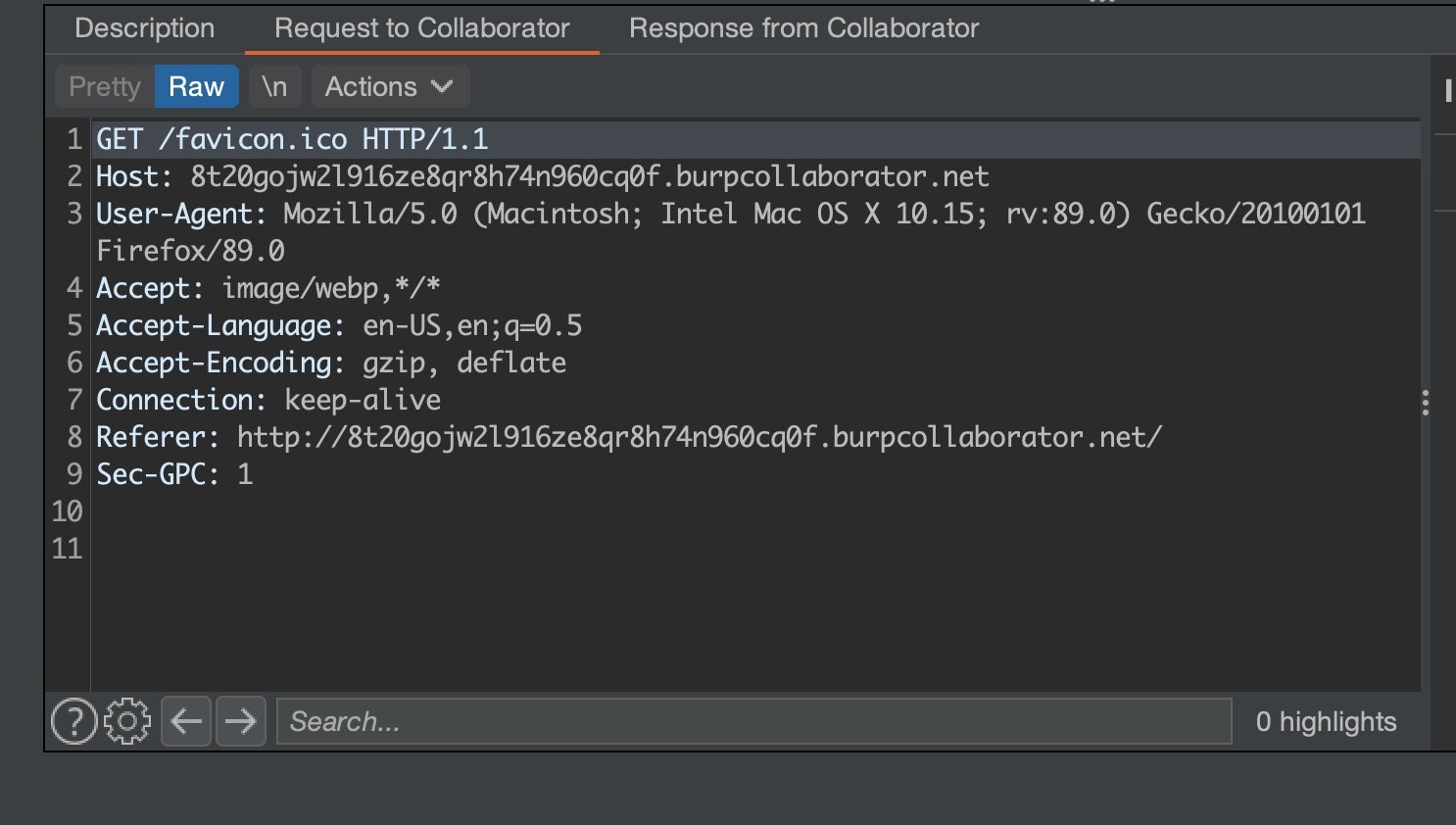Click the Referer header line
1456x825 pixels.
(629, 437)
